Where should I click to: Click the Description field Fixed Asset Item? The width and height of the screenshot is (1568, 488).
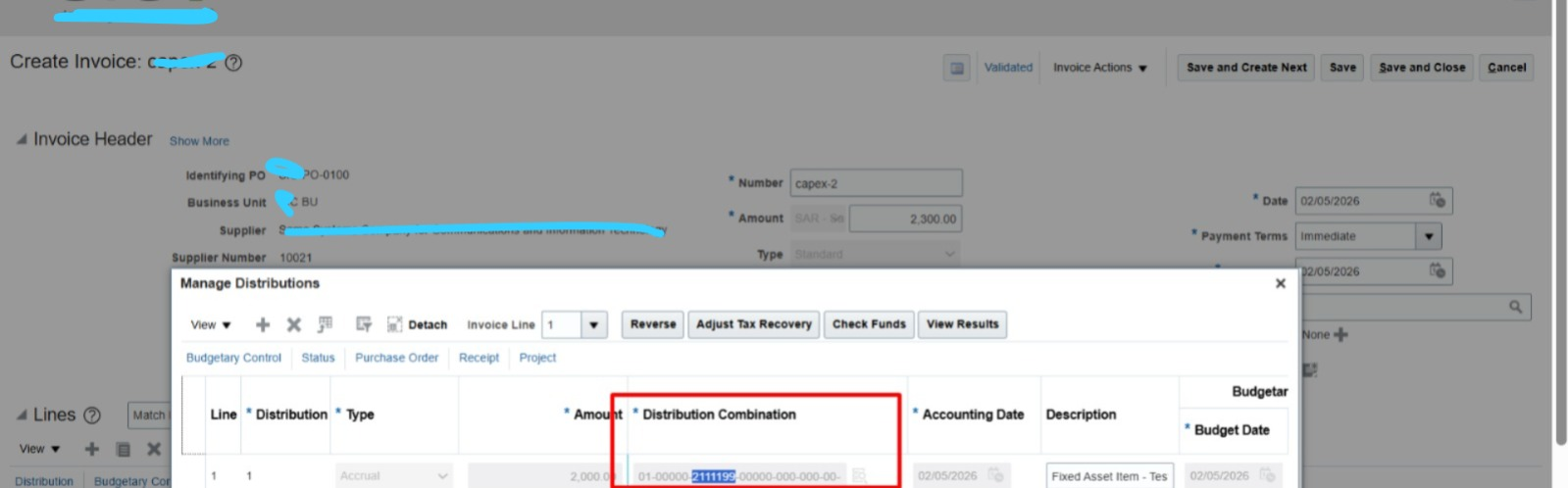pos(1109,476)
